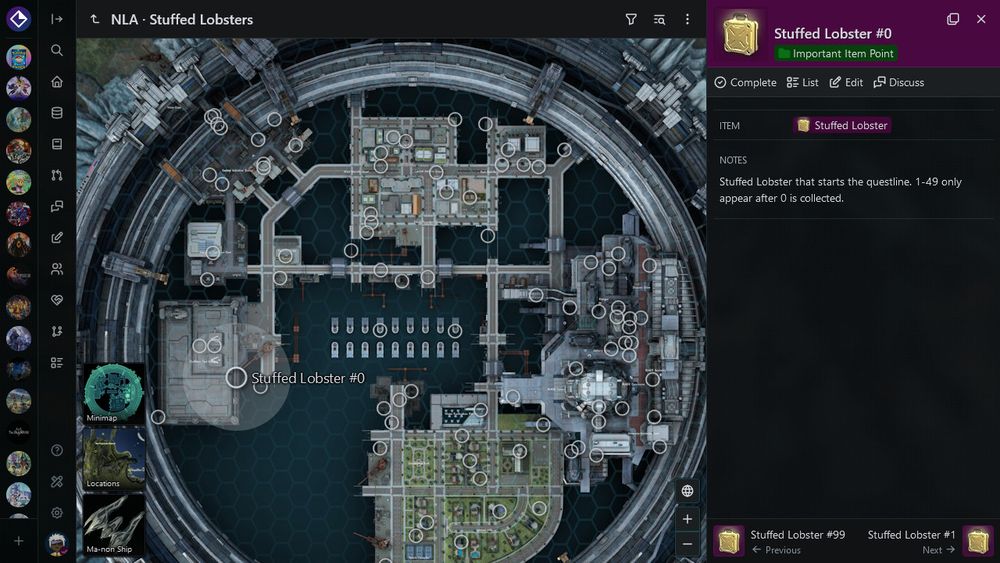The image size is (1000, 563).
Task: Zoom in with the plus map button
Action: point(687,519)
